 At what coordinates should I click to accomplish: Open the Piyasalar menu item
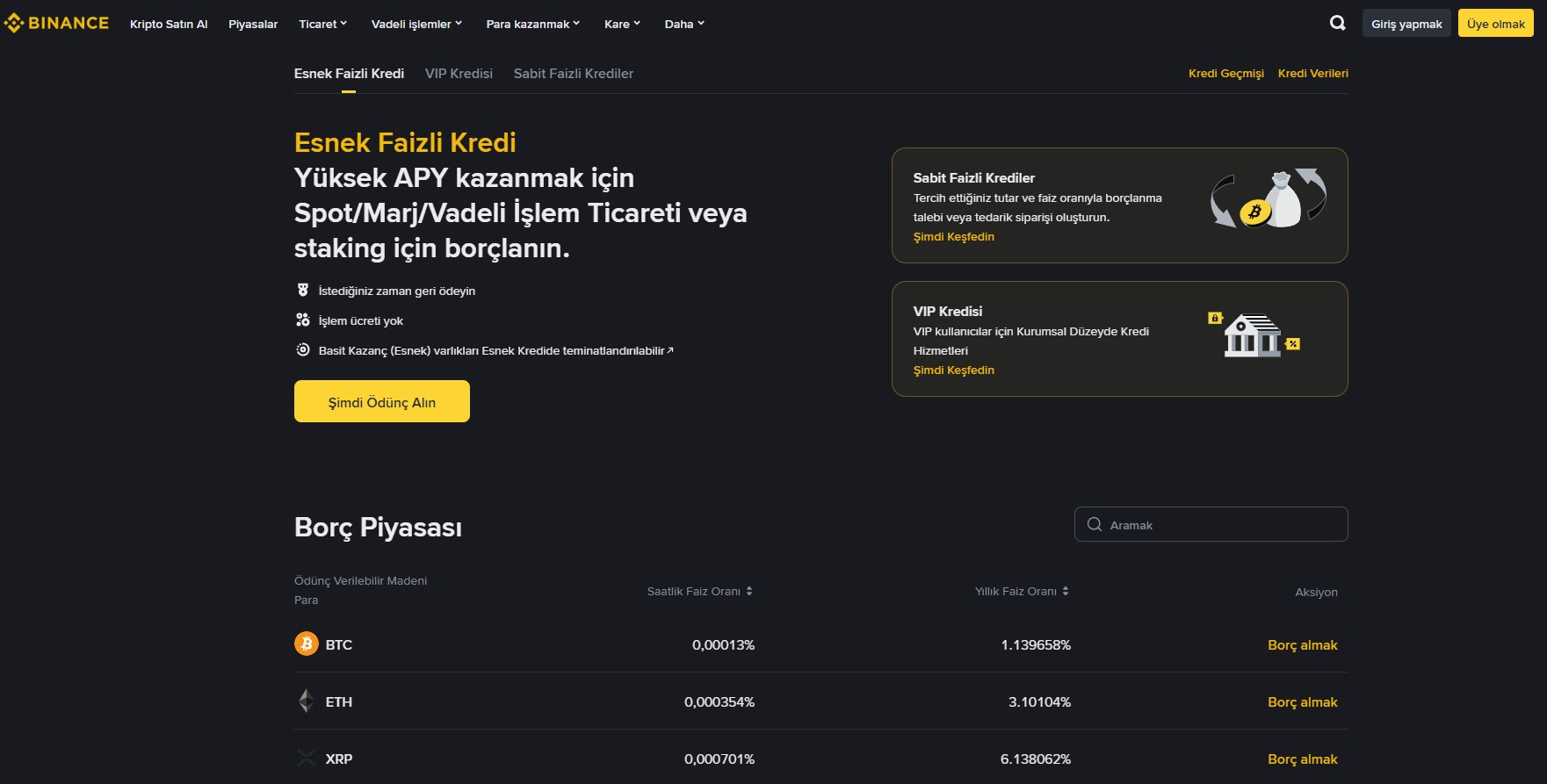(253, 24)
